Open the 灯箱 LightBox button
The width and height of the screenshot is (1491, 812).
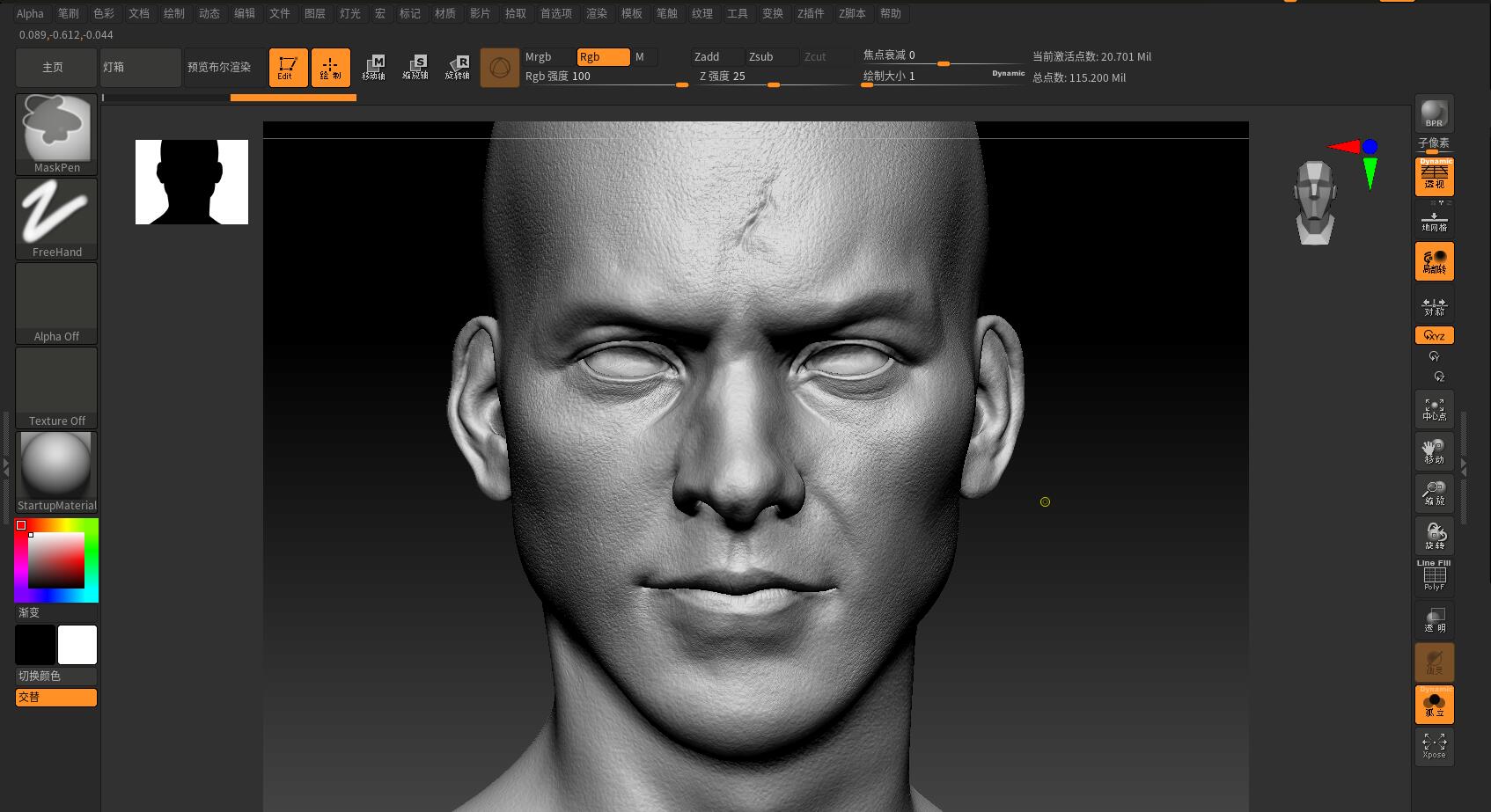(140, 67)
